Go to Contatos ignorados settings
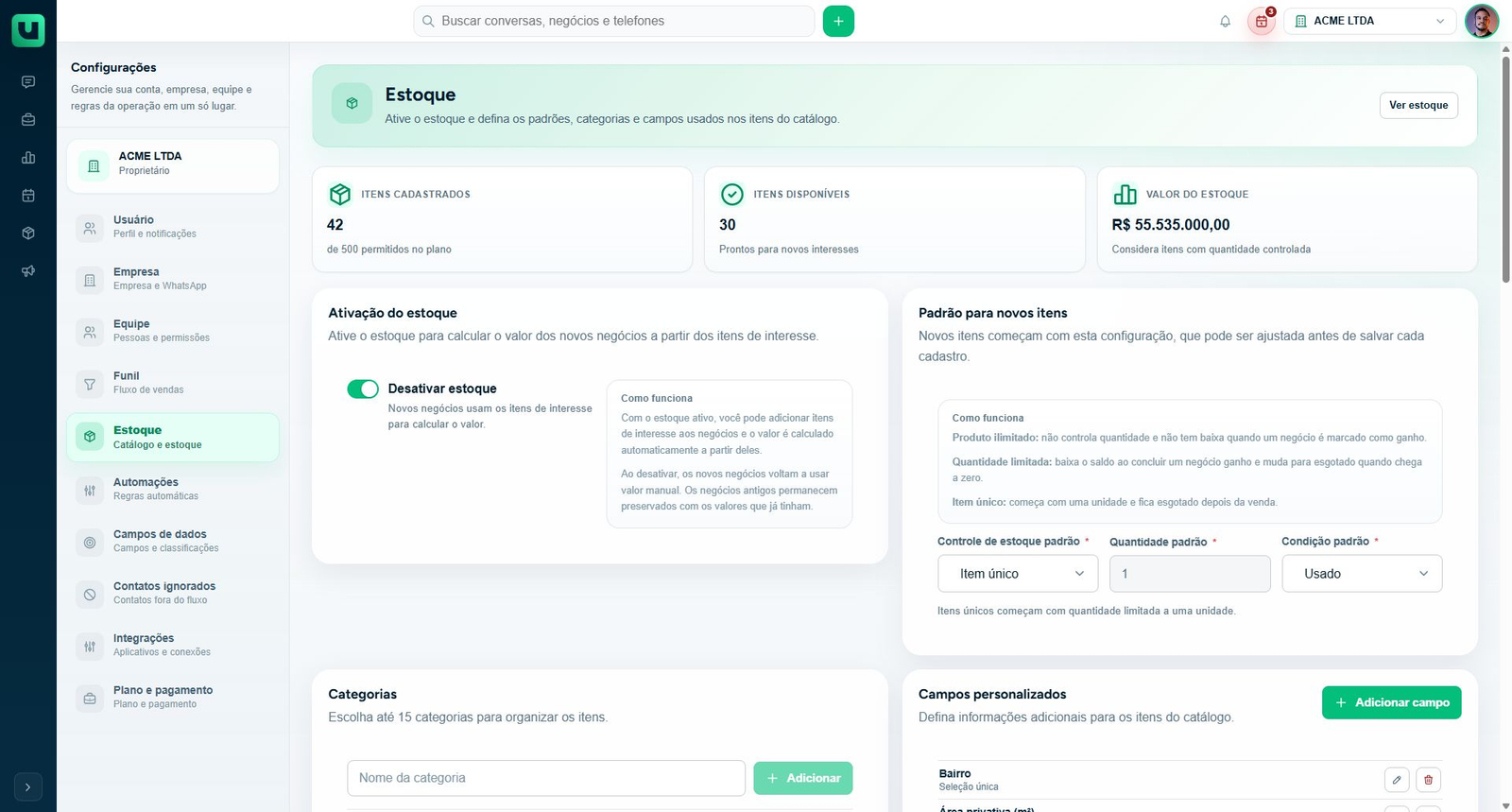1512x812 pixels. 173,593
